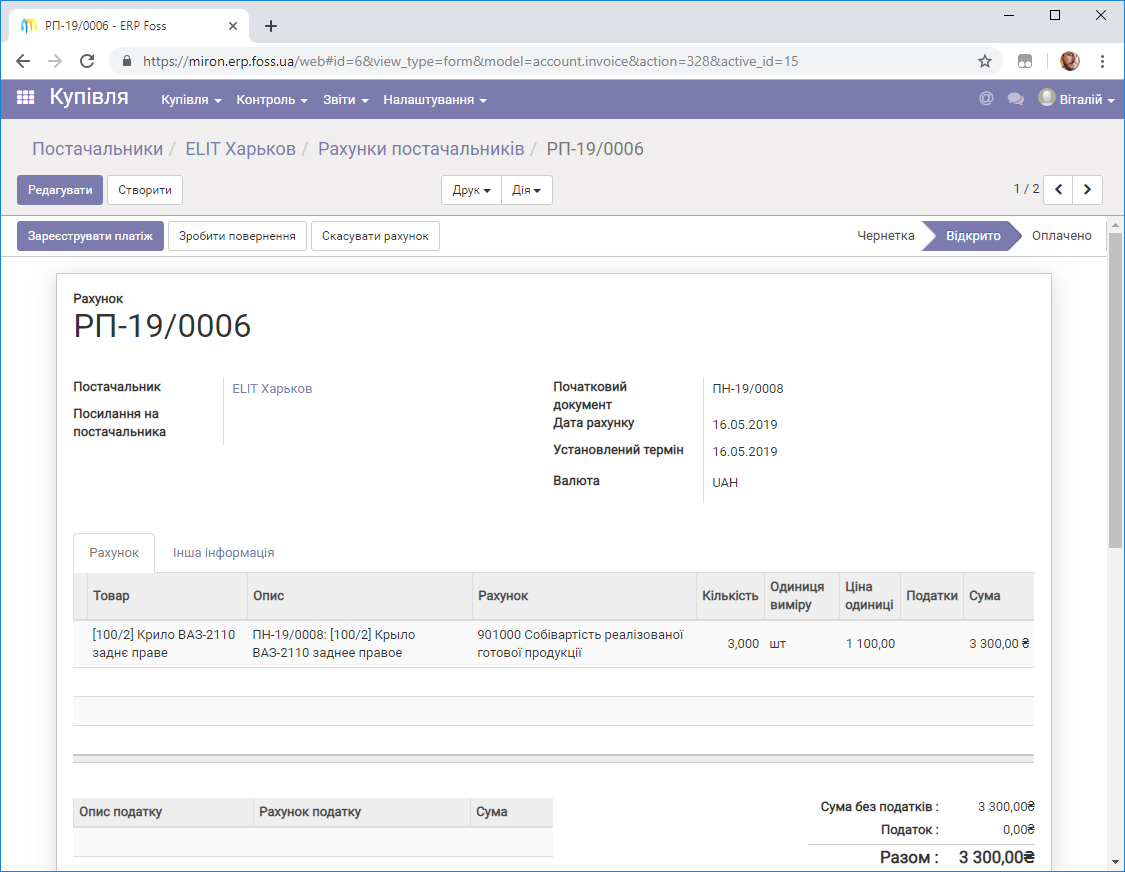Open the apps grid menu icon

click(25, 98)
